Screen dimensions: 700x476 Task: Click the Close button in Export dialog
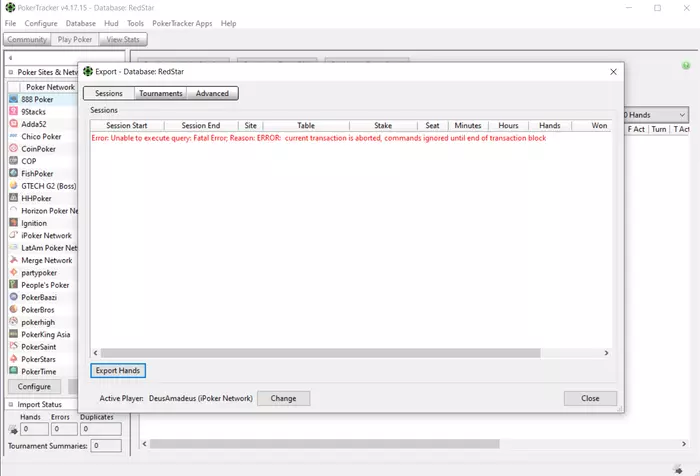tap(590, 398)
